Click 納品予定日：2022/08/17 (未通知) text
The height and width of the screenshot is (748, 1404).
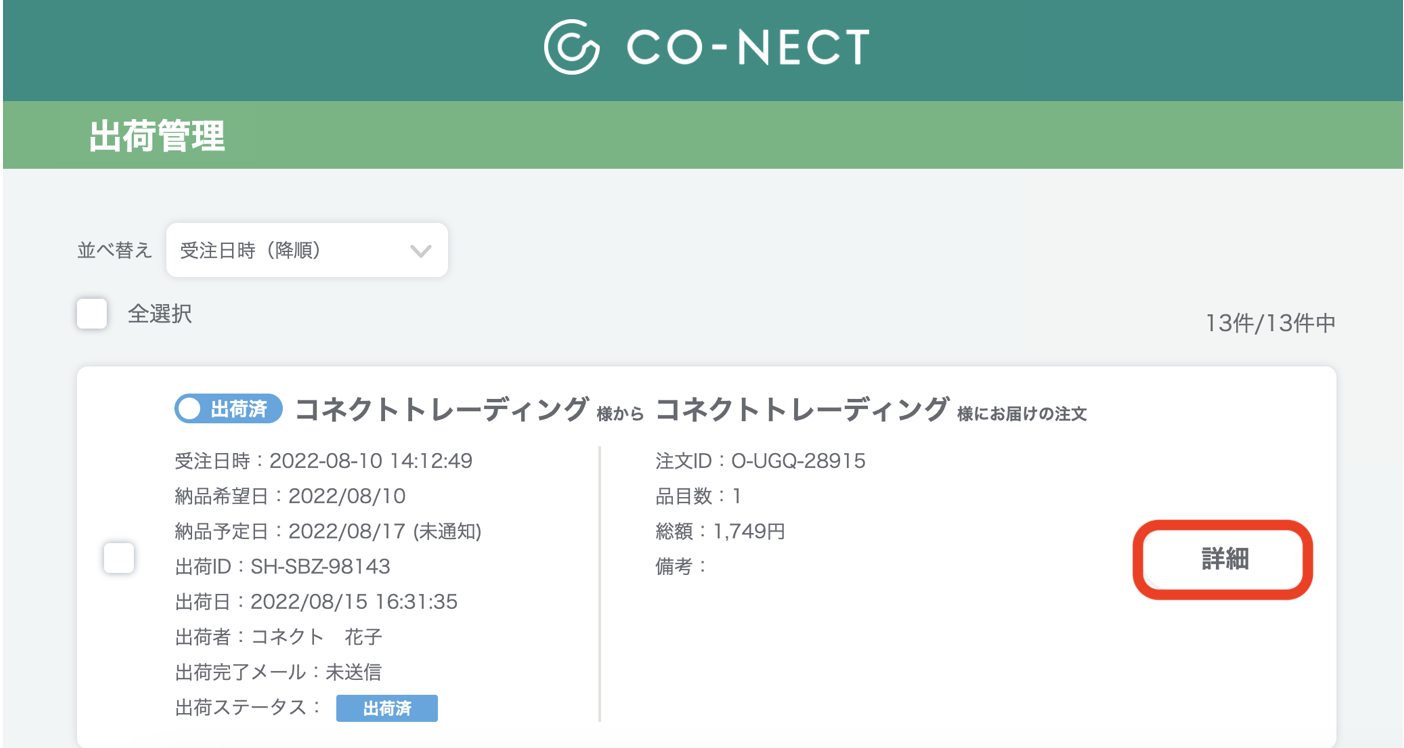(x=329, y=531)
